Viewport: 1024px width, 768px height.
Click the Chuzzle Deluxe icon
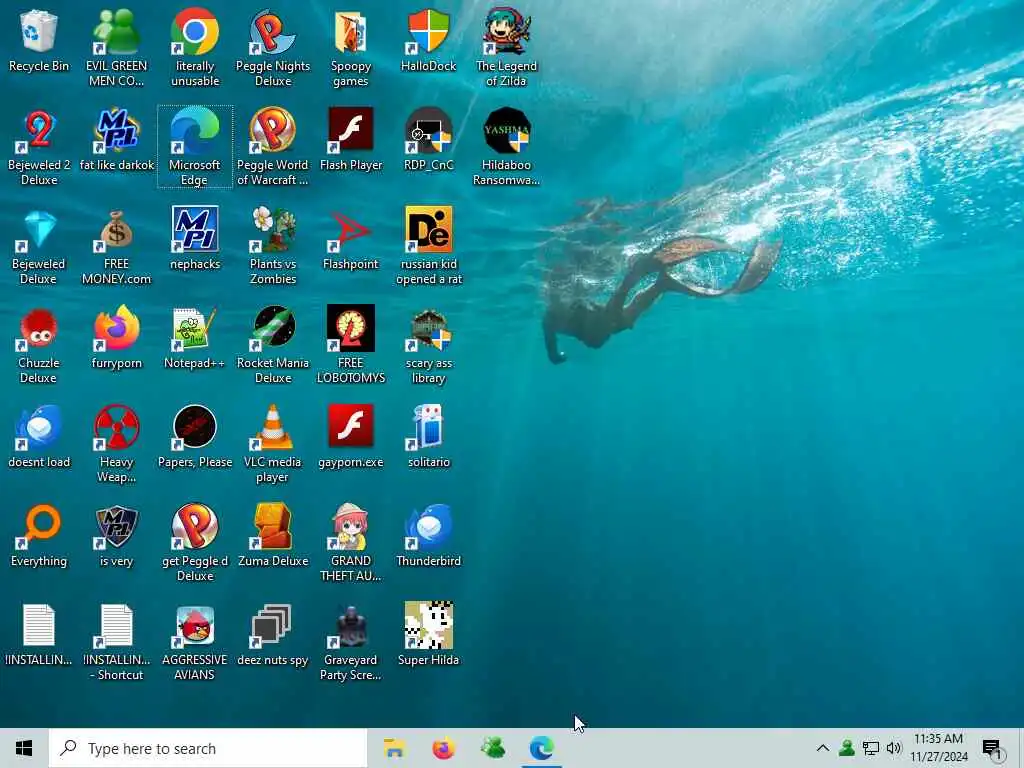click(39, 345)
